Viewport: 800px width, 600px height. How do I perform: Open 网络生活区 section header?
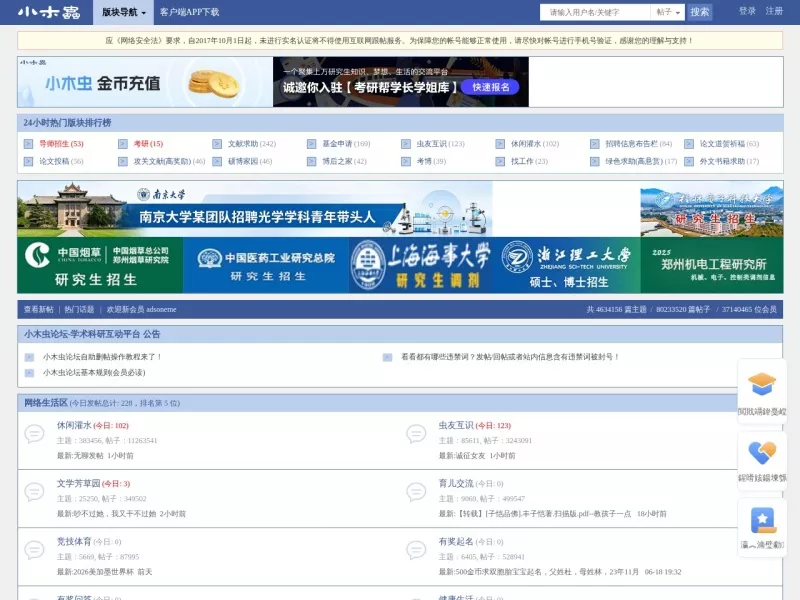pyautogui.click(x=46, y=403)
